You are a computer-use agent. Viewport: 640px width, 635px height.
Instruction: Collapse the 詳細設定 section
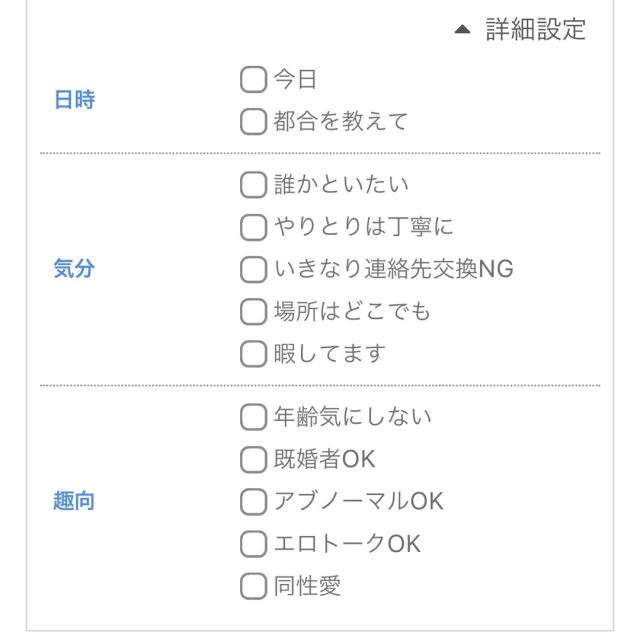click(x=535, y=30)
